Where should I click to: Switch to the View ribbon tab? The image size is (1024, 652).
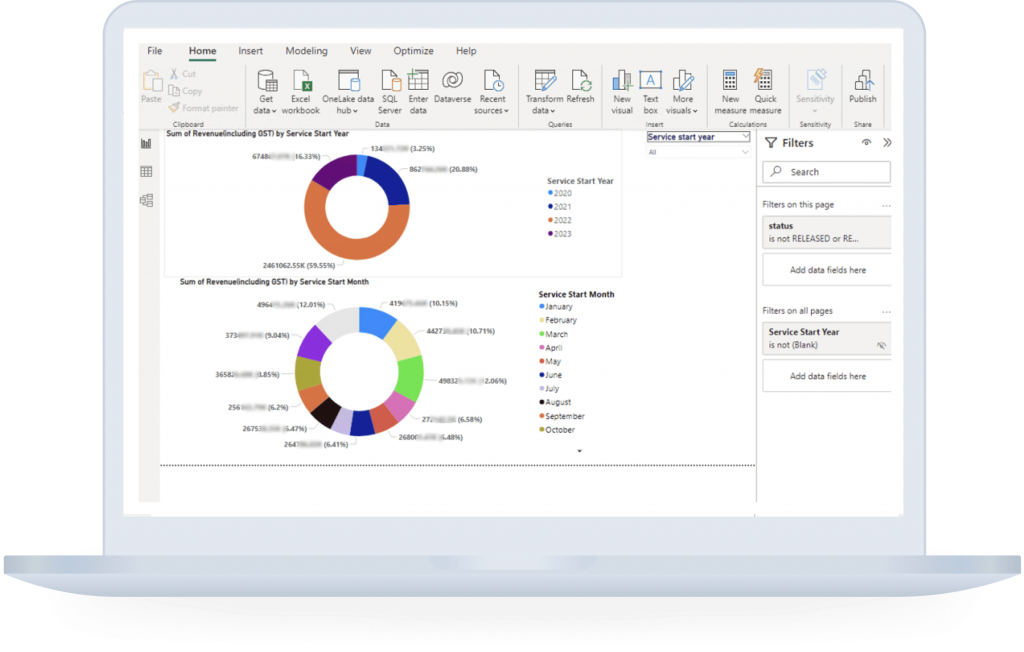click(360, 51)
